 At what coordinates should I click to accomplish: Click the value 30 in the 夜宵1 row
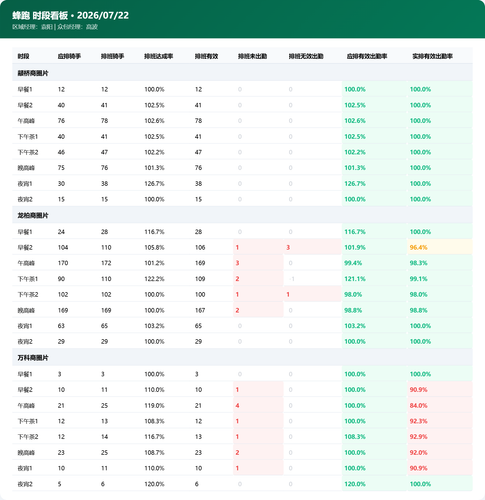coord(61,183)
